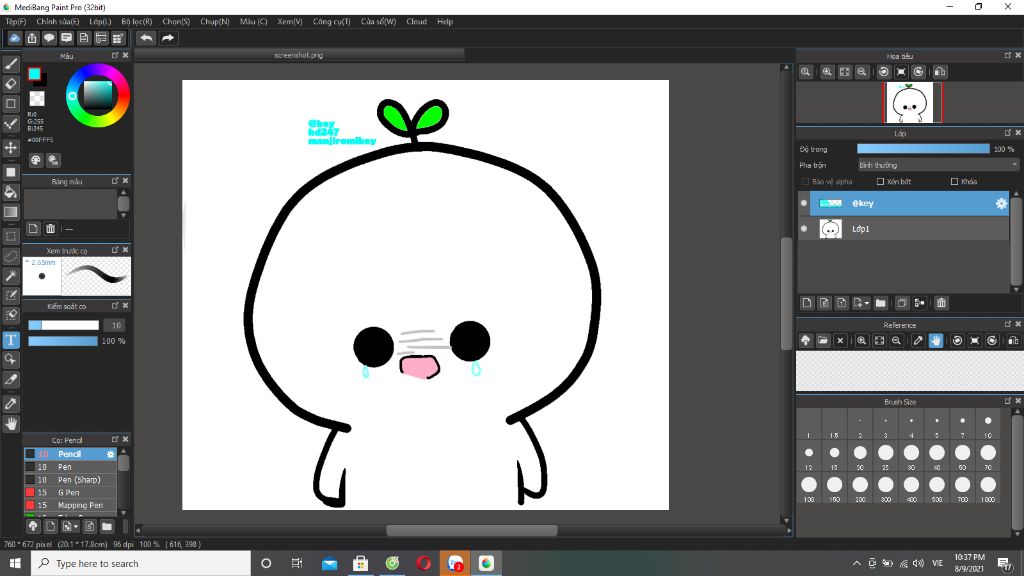Screen dimensions: 1024x576
Task: Open the Bộ lọc(R) menu
Action: tap(136, 21)
